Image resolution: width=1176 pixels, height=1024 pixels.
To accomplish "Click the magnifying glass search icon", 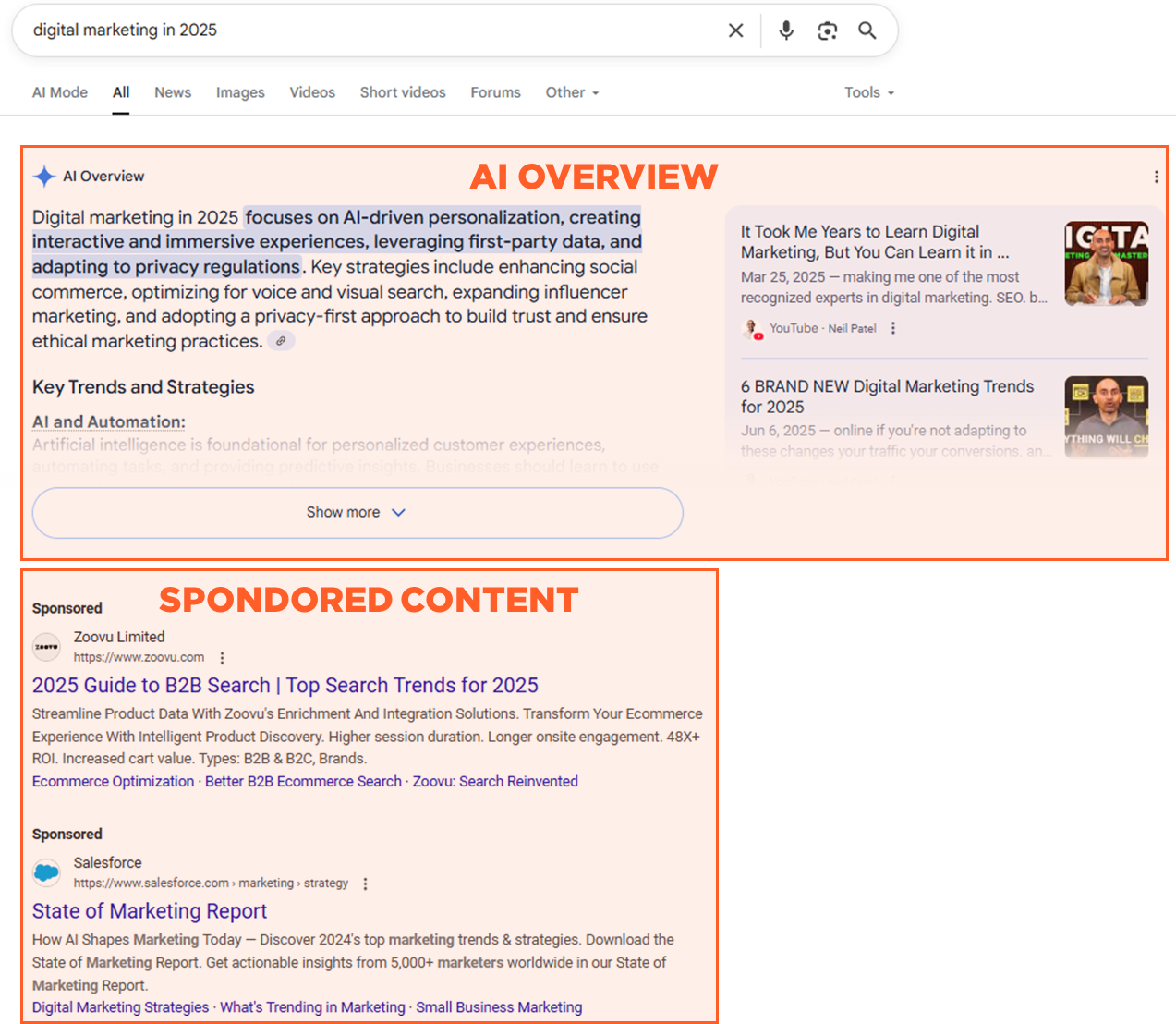I will [867, 30].
